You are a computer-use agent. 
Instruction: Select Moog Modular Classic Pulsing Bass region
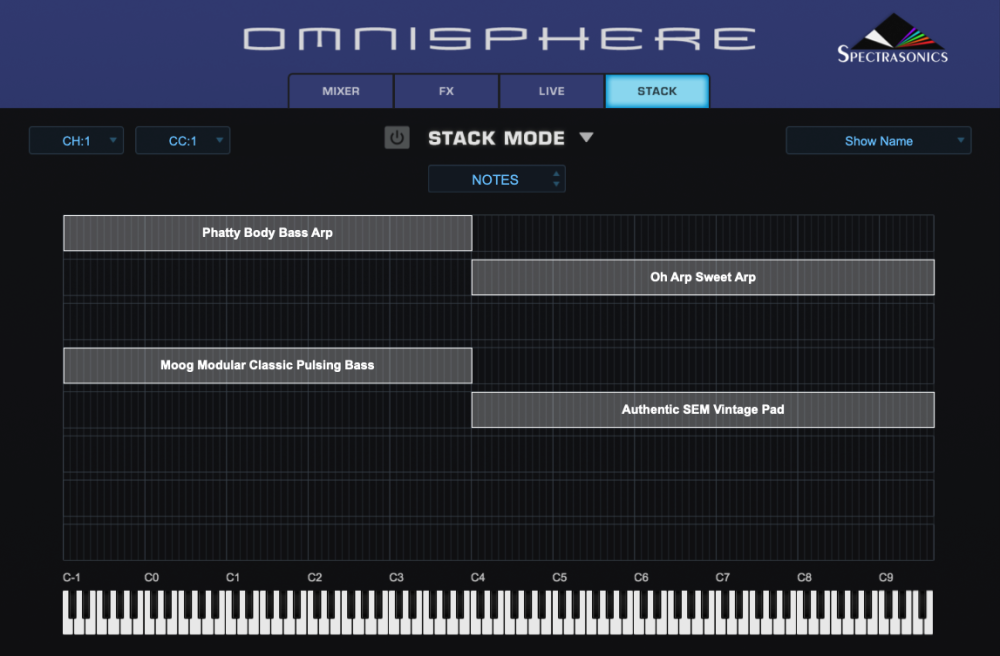[268, 365]
